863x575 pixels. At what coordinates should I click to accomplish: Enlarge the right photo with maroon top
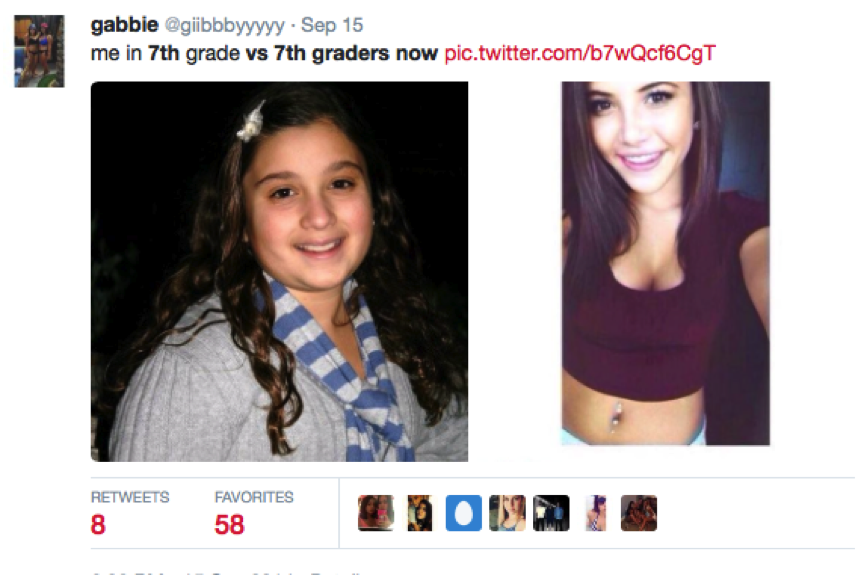pyautogui.click(x=665, y=263)
